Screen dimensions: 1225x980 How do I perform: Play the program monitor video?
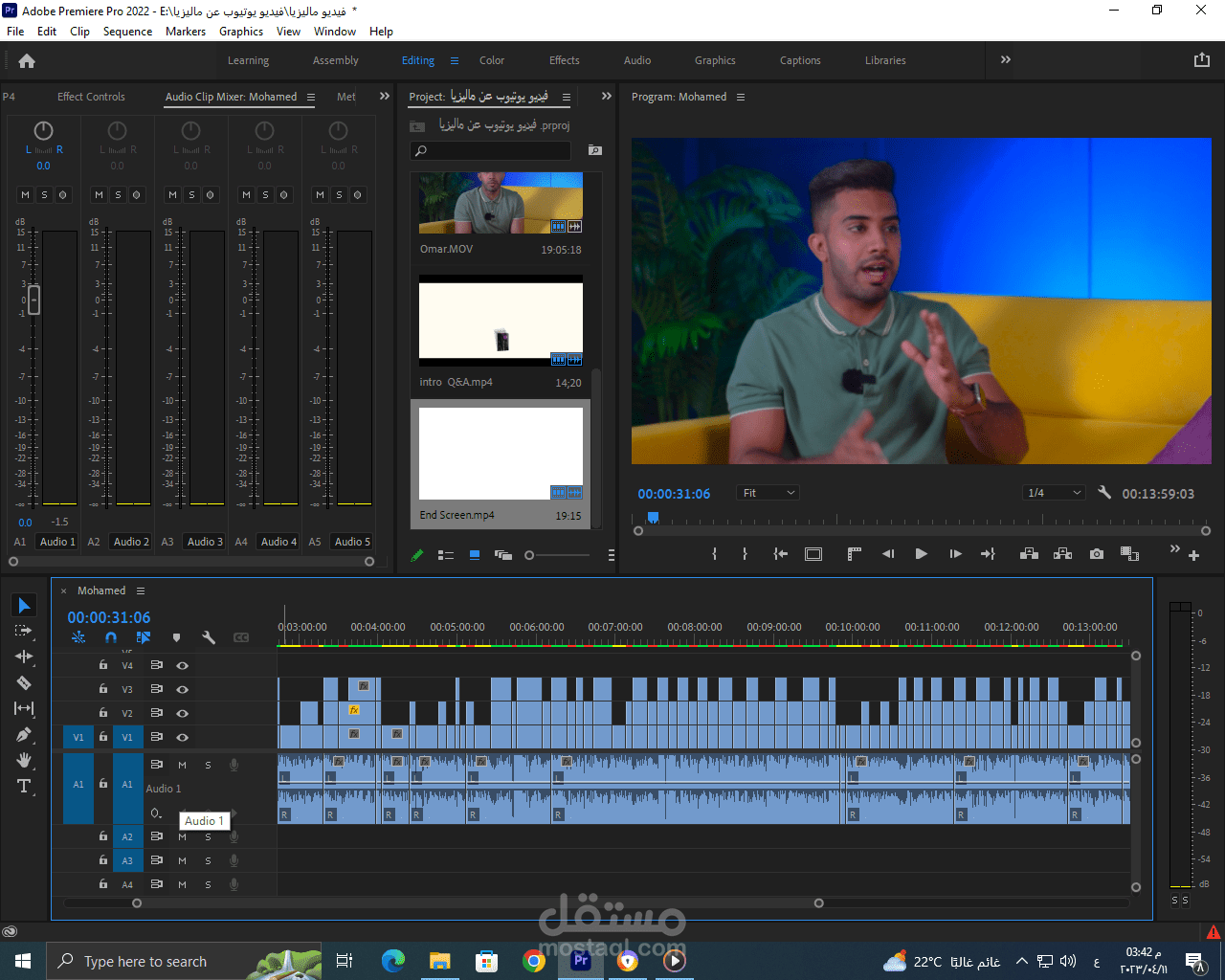(x=921, y=554)
